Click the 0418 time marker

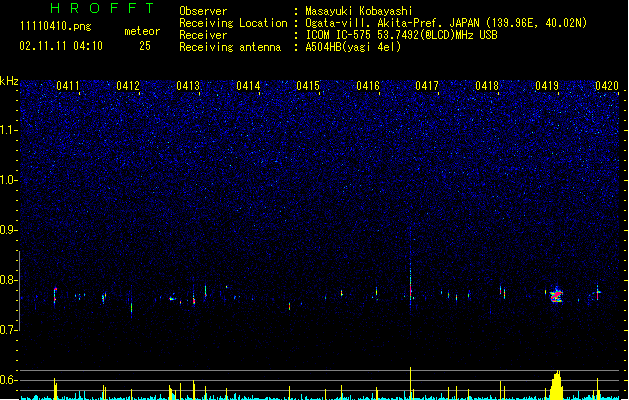pyautogui.click(x=487, y=86)
